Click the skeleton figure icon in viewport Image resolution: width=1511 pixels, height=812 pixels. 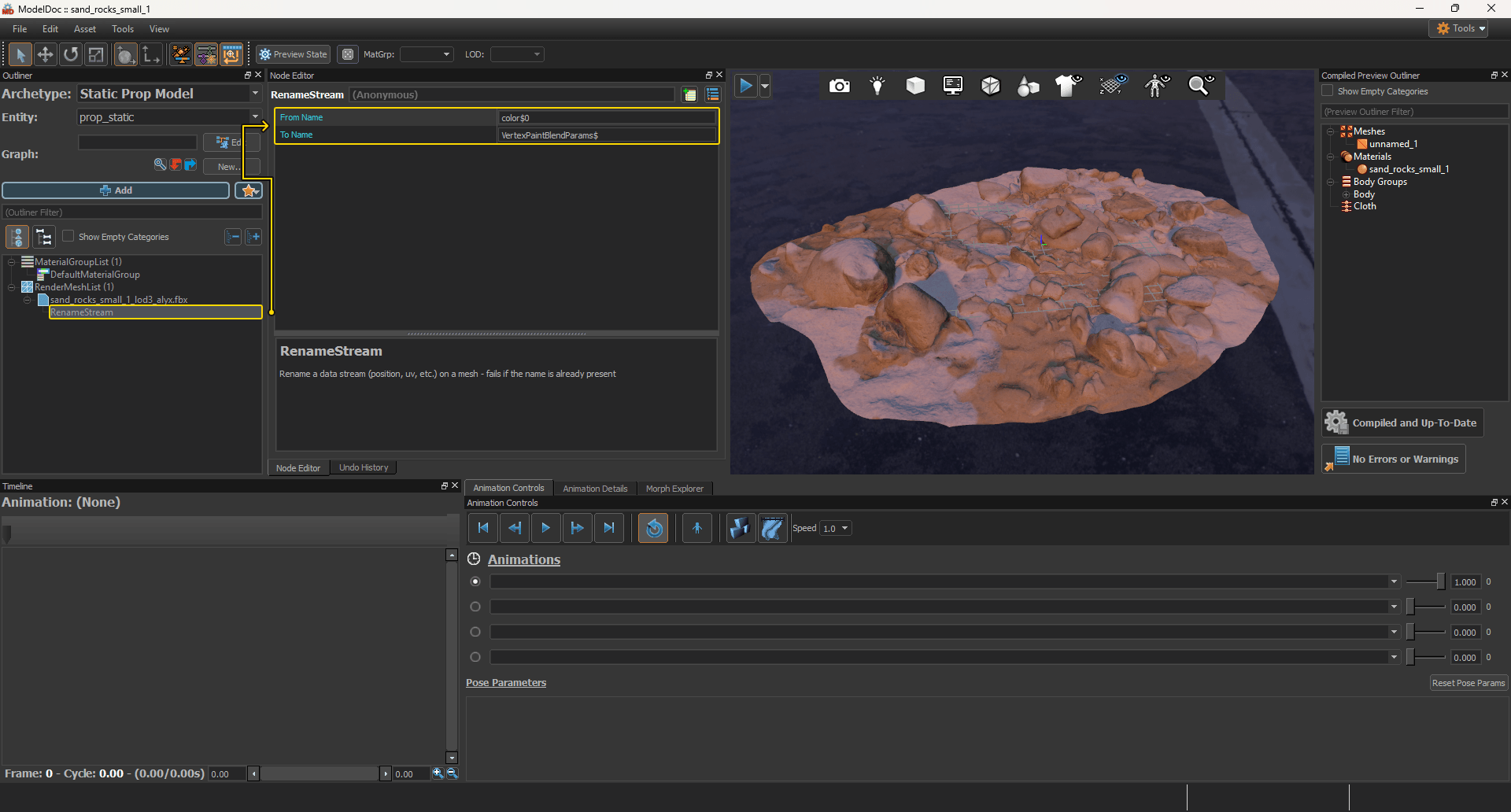[1157, 85]
